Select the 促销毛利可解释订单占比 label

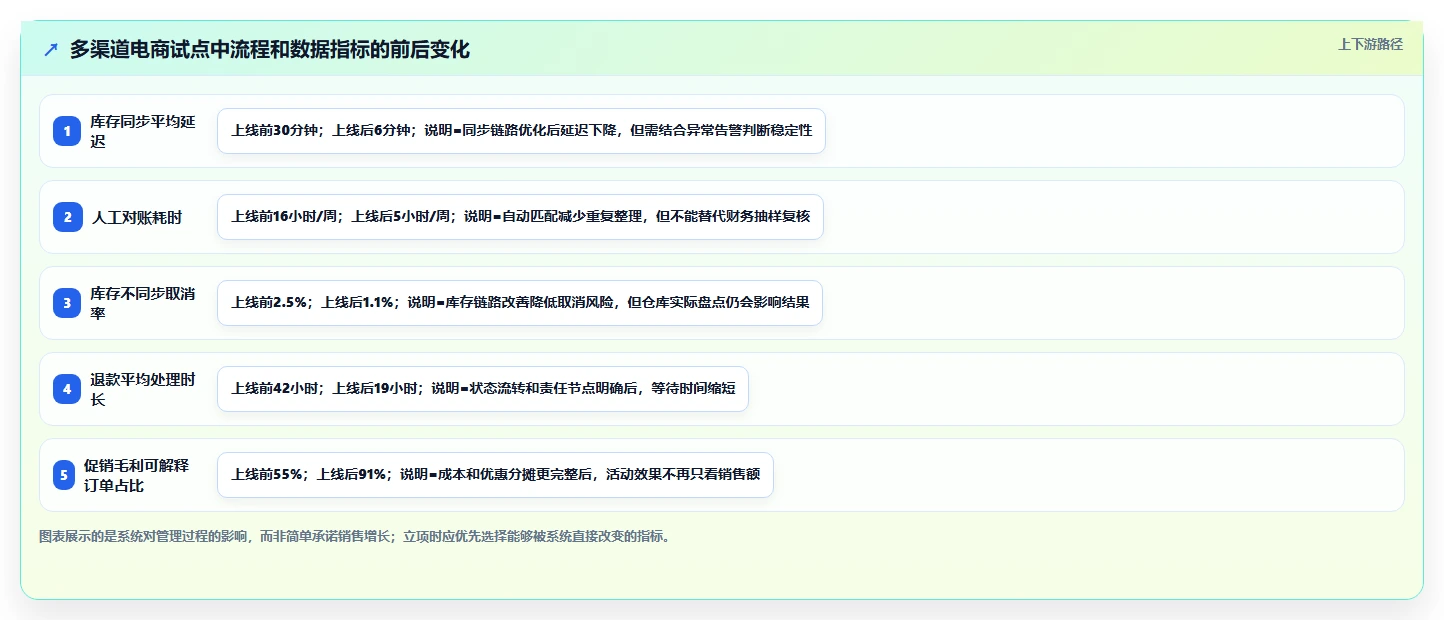[x=137, y=475]
